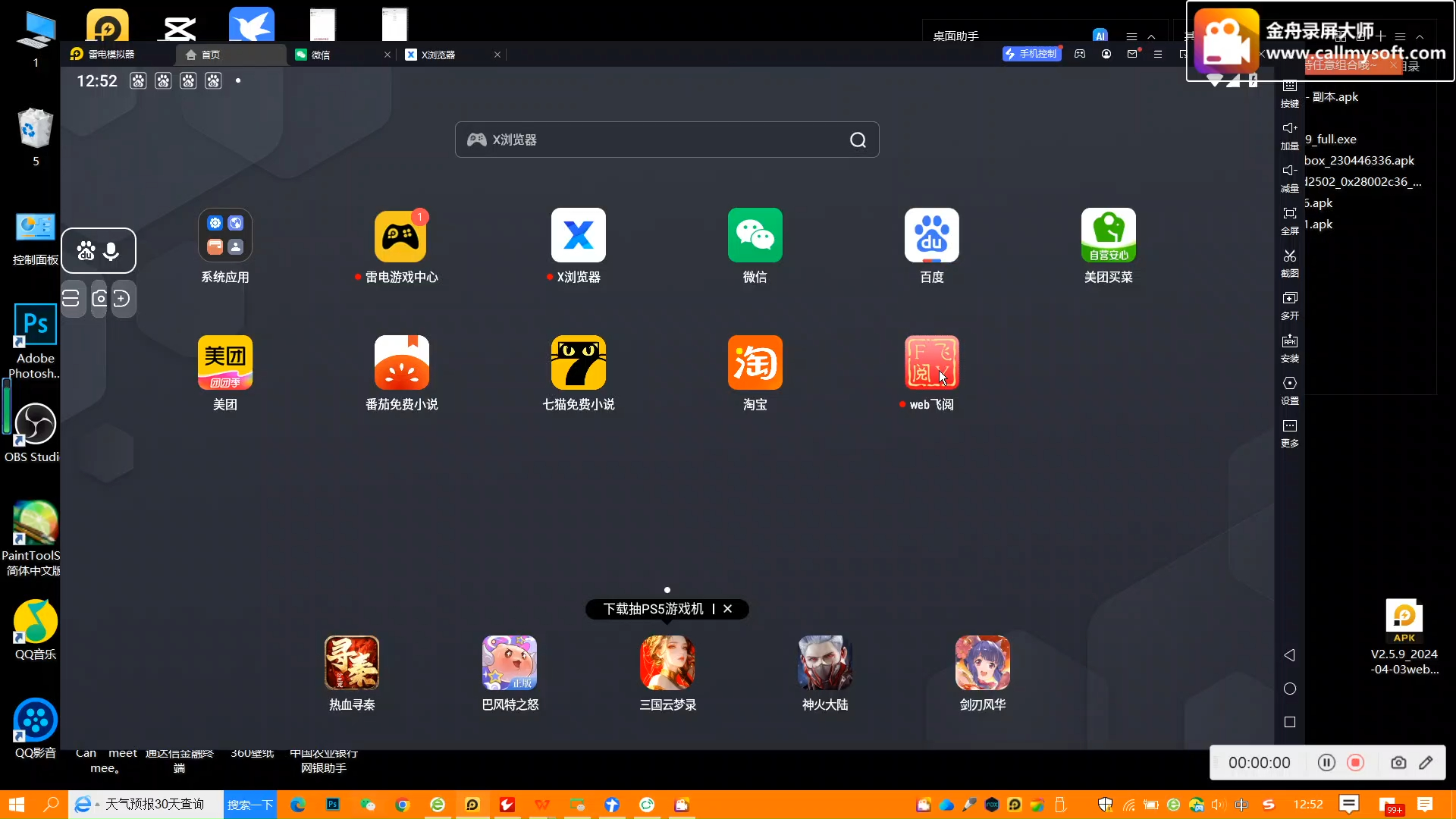The height and width of the screenshot is (819, 1456).
Task: Click the recorder pencil annotate icon
Action: [1426, 763]
